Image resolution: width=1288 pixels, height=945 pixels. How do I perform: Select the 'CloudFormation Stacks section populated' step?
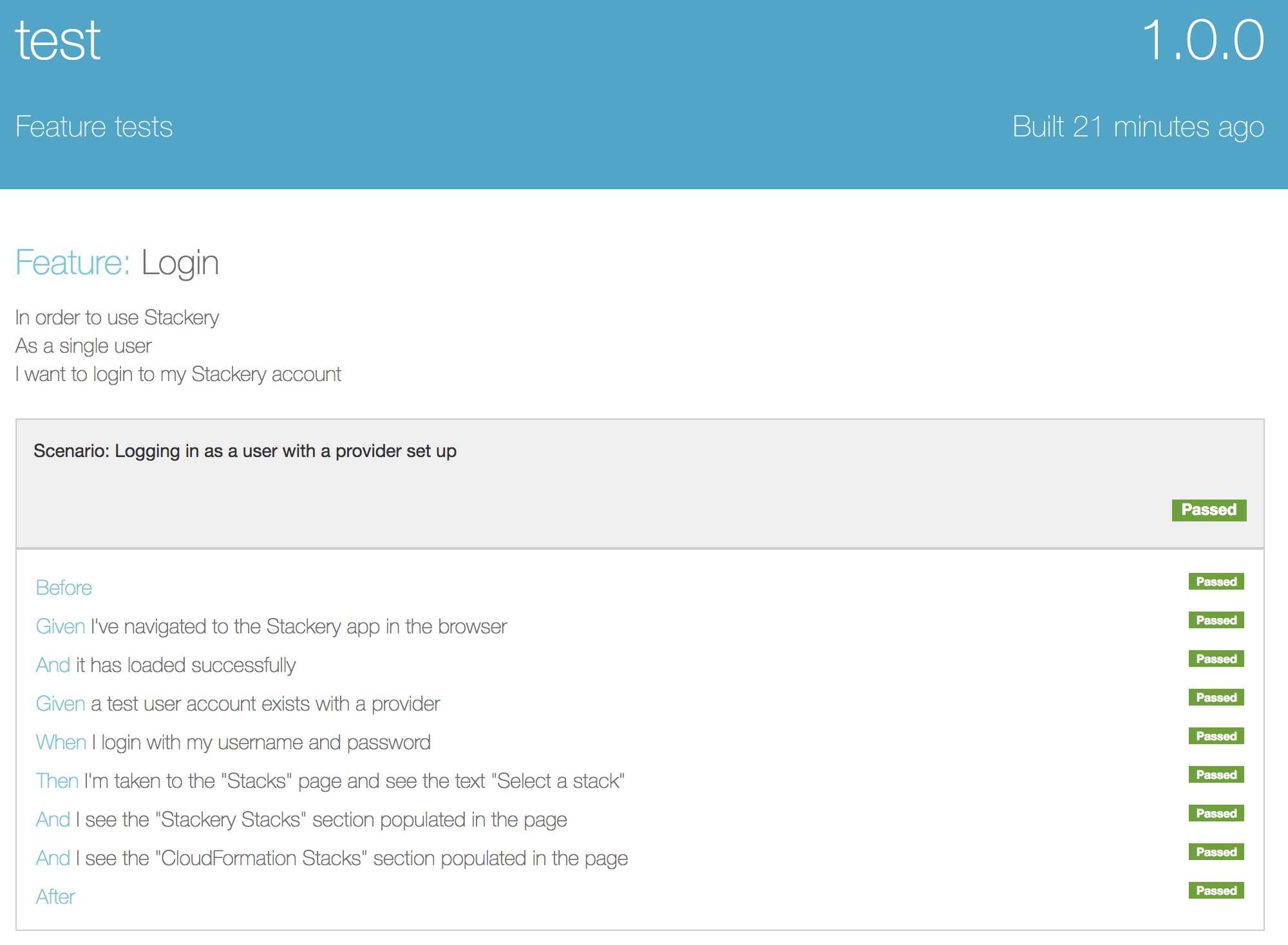click(x=332, y=858)
